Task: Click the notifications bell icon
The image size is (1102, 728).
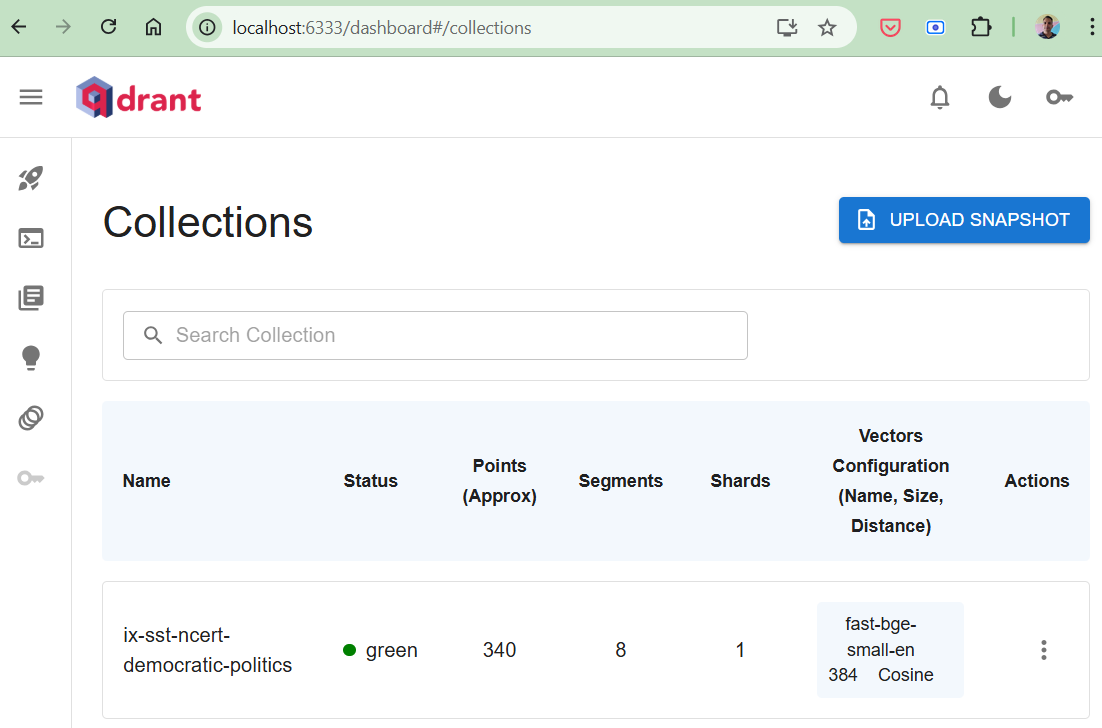Action: click(x=939, y=97)
